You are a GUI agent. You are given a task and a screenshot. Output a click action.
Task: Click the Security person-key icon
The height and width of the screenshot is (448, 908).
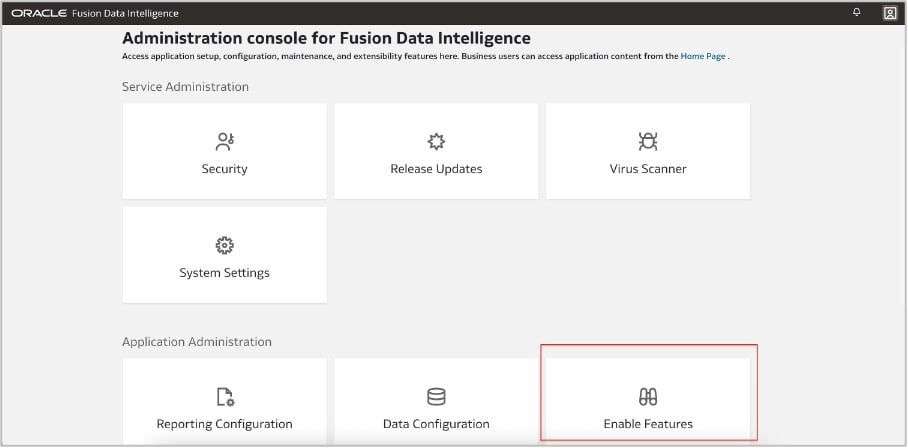pos(224,142)
